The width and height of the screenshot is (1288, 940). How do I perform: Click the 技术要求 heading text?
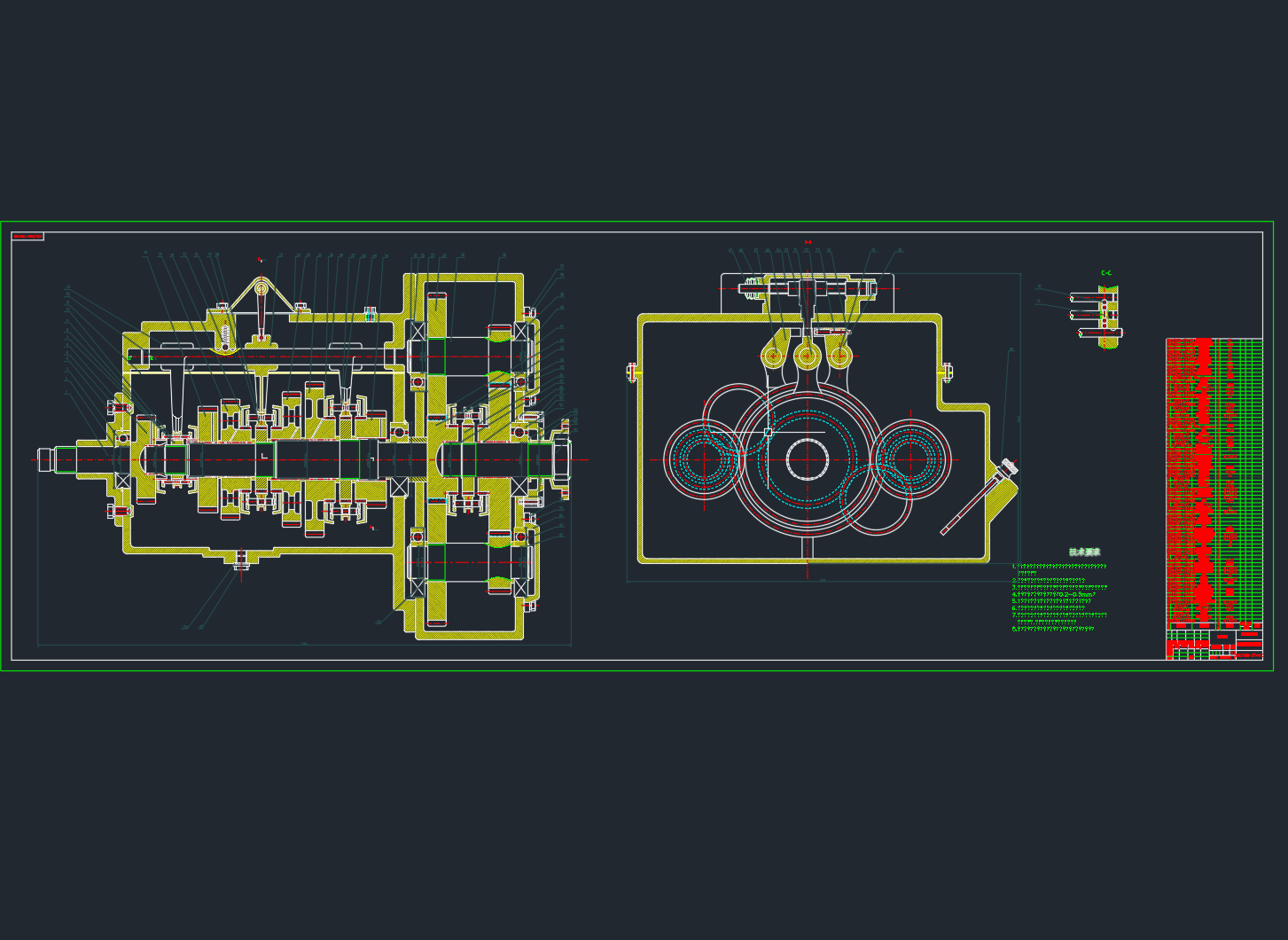[1084, 552]
